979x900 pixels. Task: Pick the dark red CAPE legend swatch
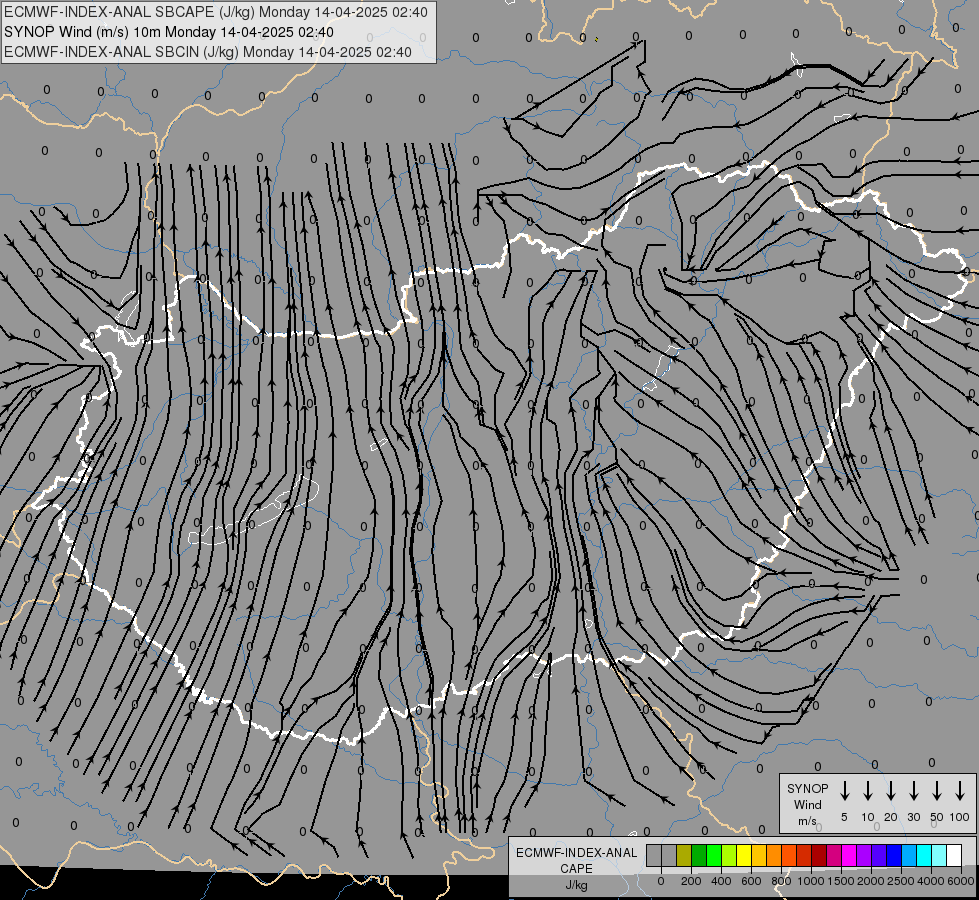tap(819, 855)
